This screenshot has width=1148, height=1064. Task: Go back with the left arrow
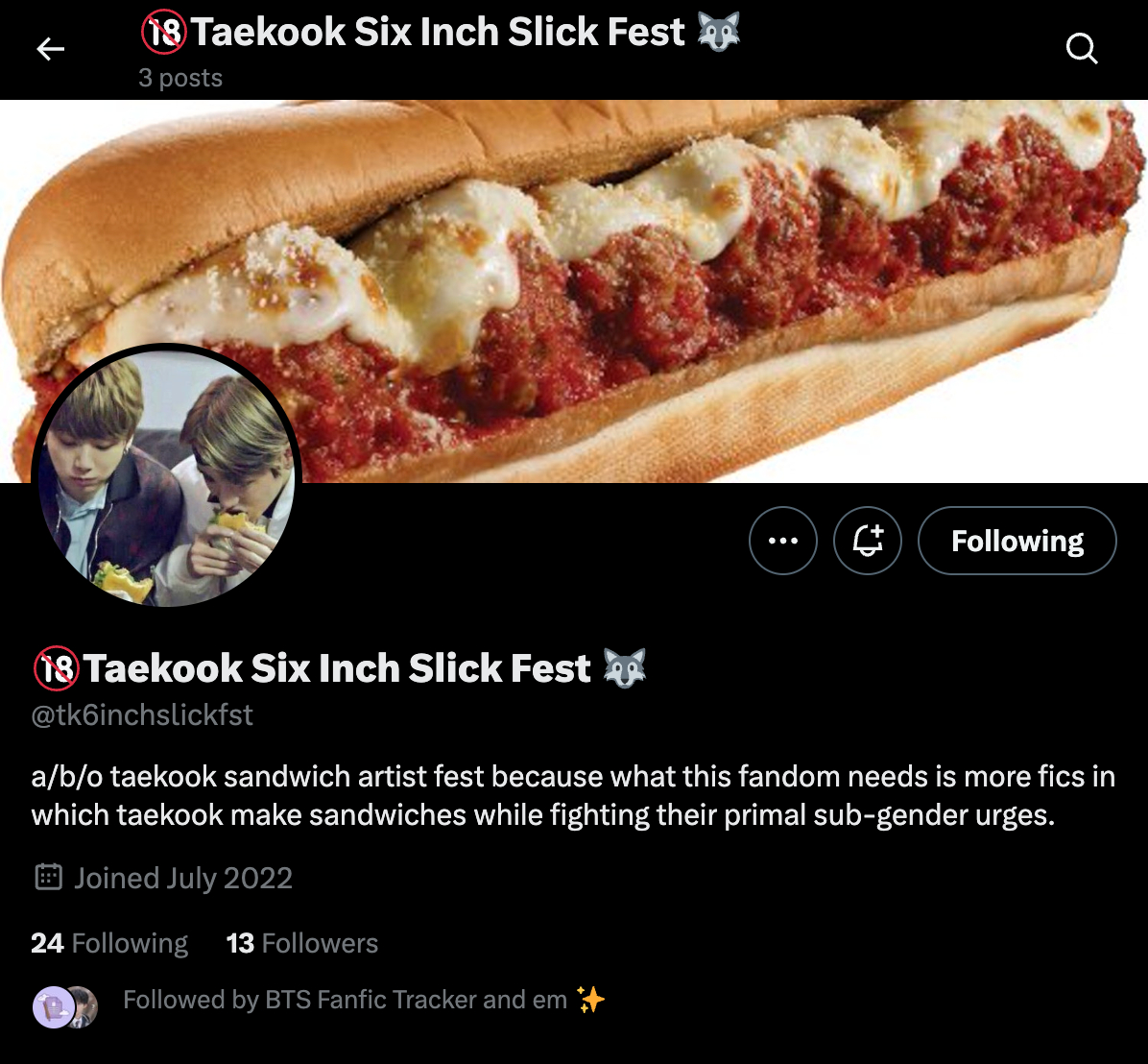tap(50, 49)
